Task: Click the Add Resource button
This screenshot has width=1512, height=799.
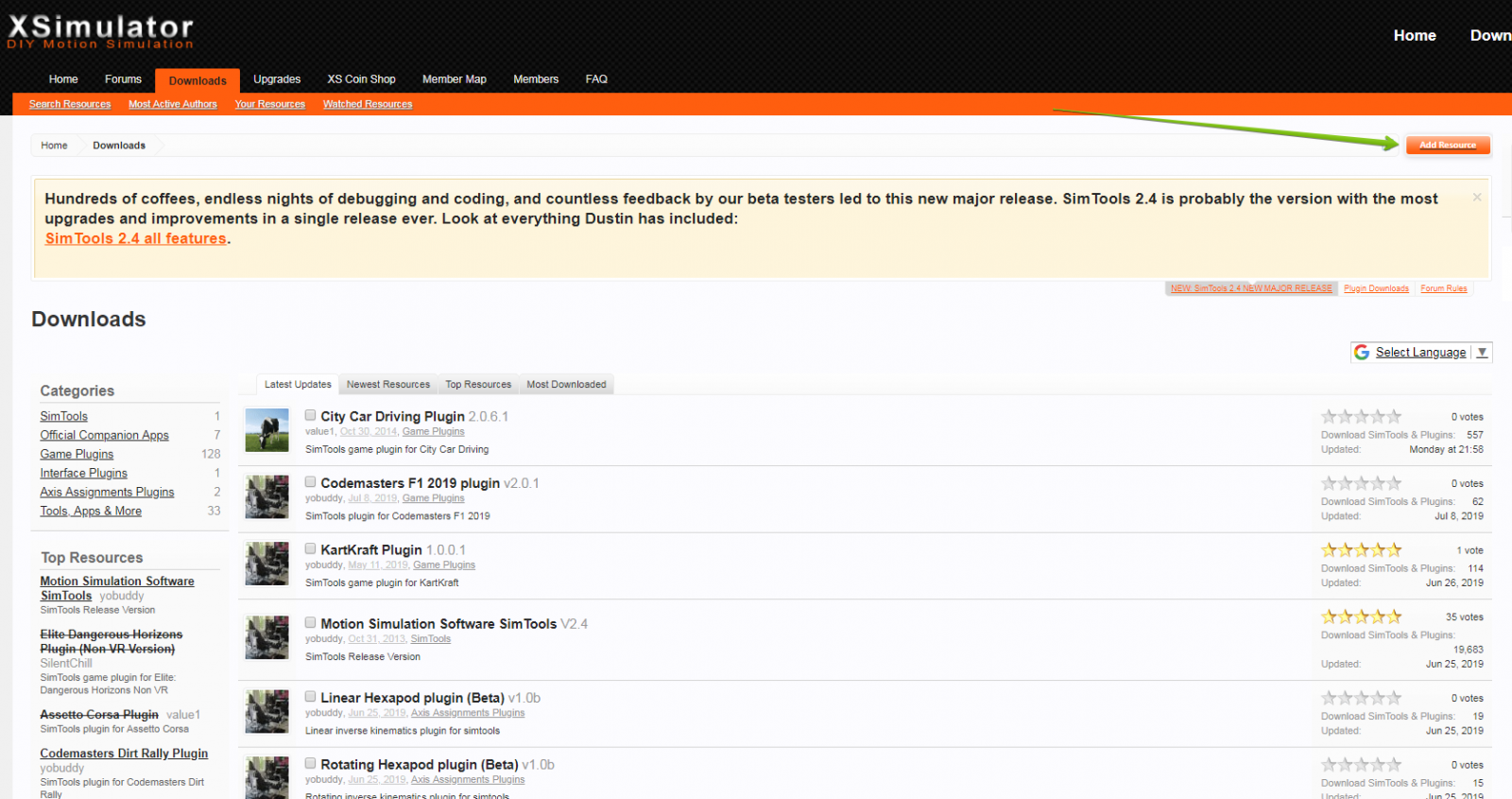Action: (1448, 145)
